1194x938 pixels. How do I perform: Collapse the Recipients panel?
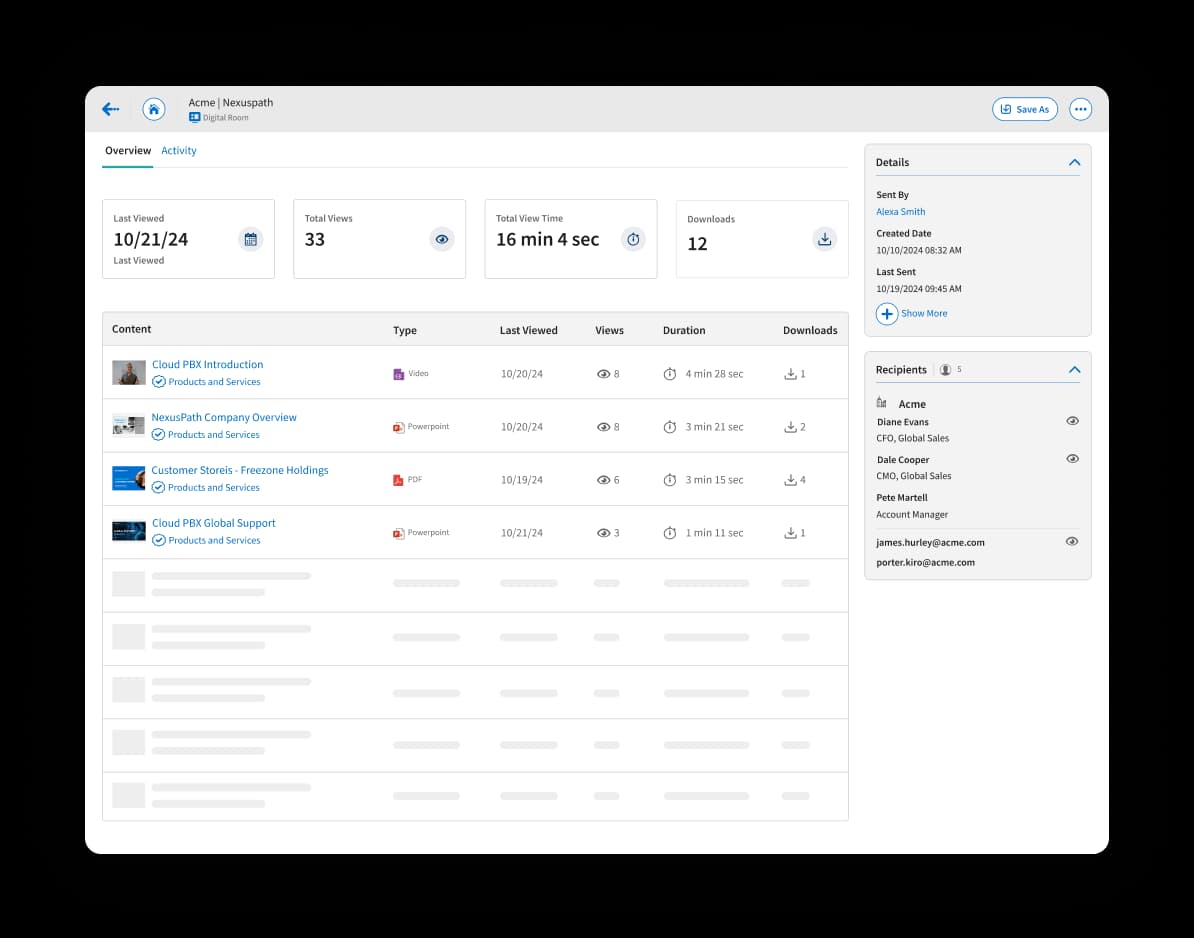click(1074, 370)
